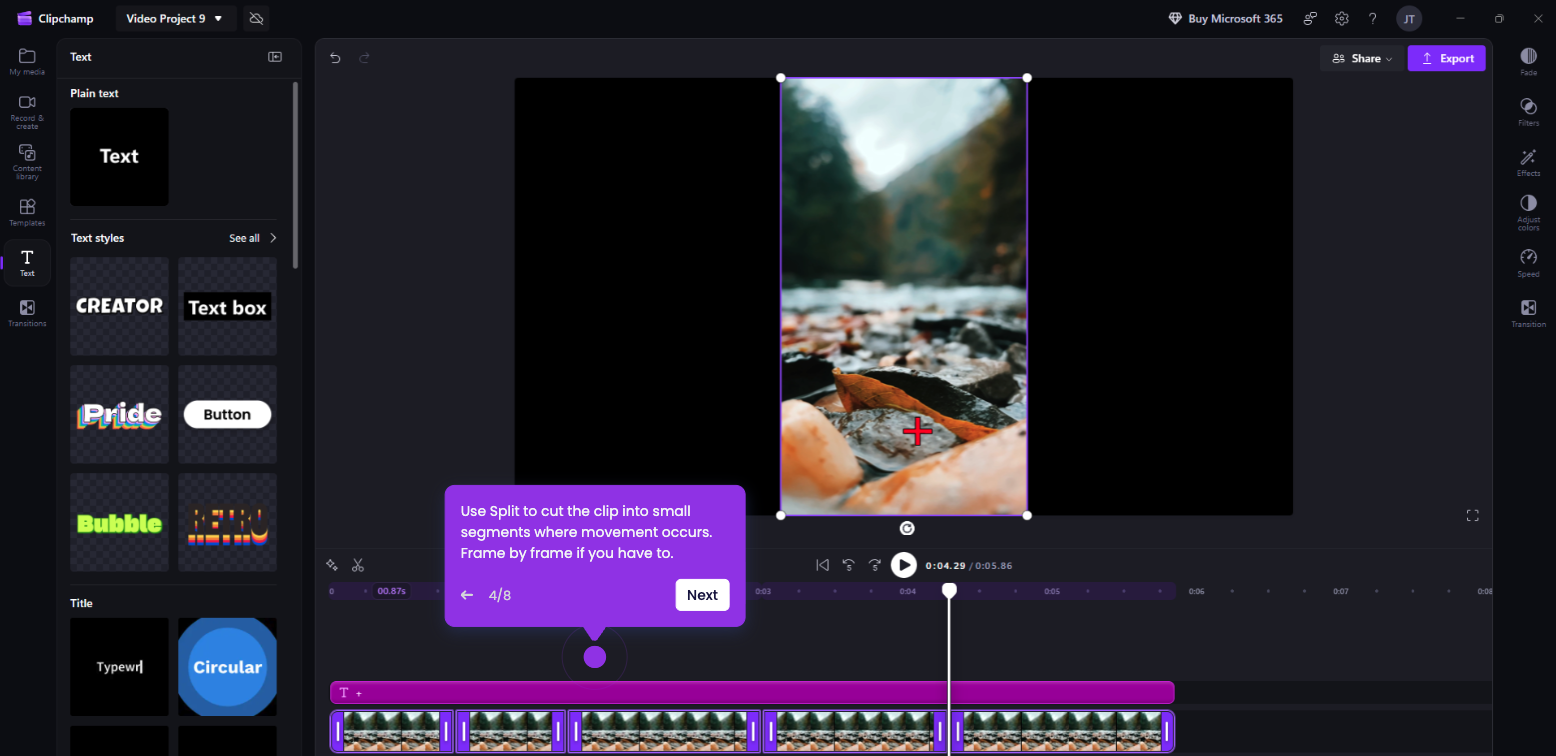Open the Share dropdown menu
This screenshot has width=1556, height=756.
[x=1360, y=58]
